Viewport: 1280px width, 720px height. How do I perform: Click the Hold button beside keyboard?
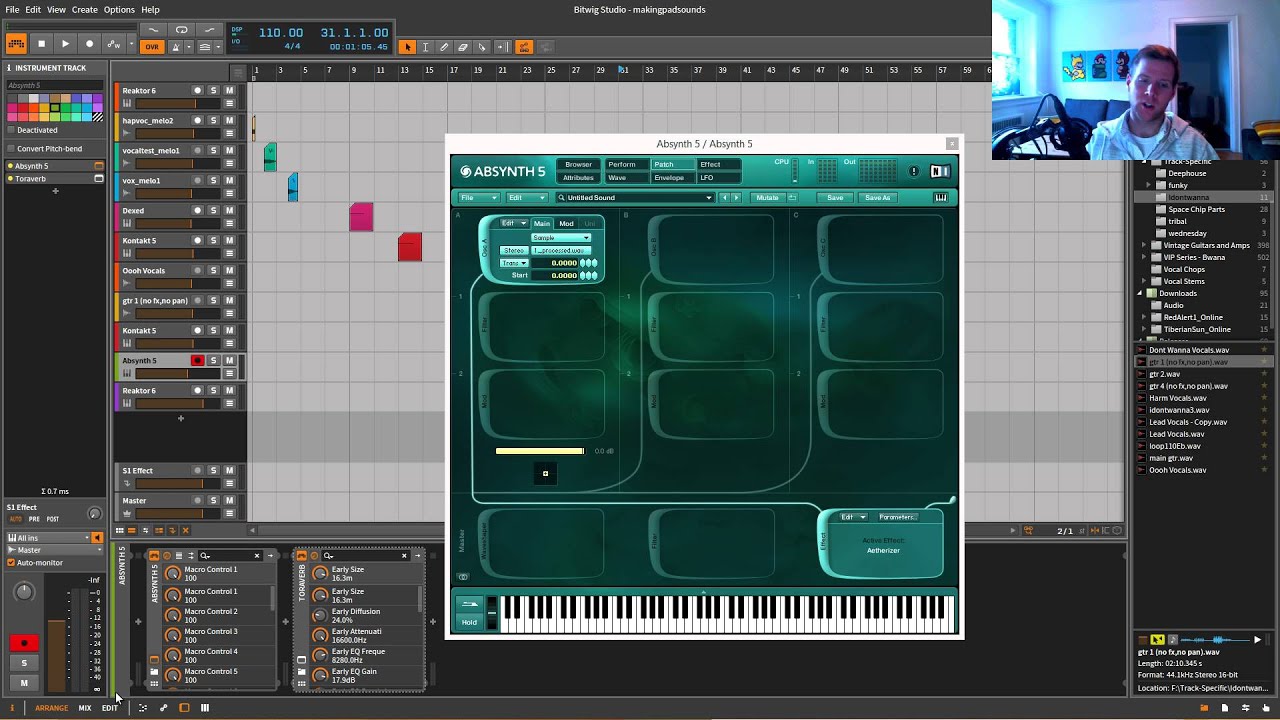click(469, 622)
